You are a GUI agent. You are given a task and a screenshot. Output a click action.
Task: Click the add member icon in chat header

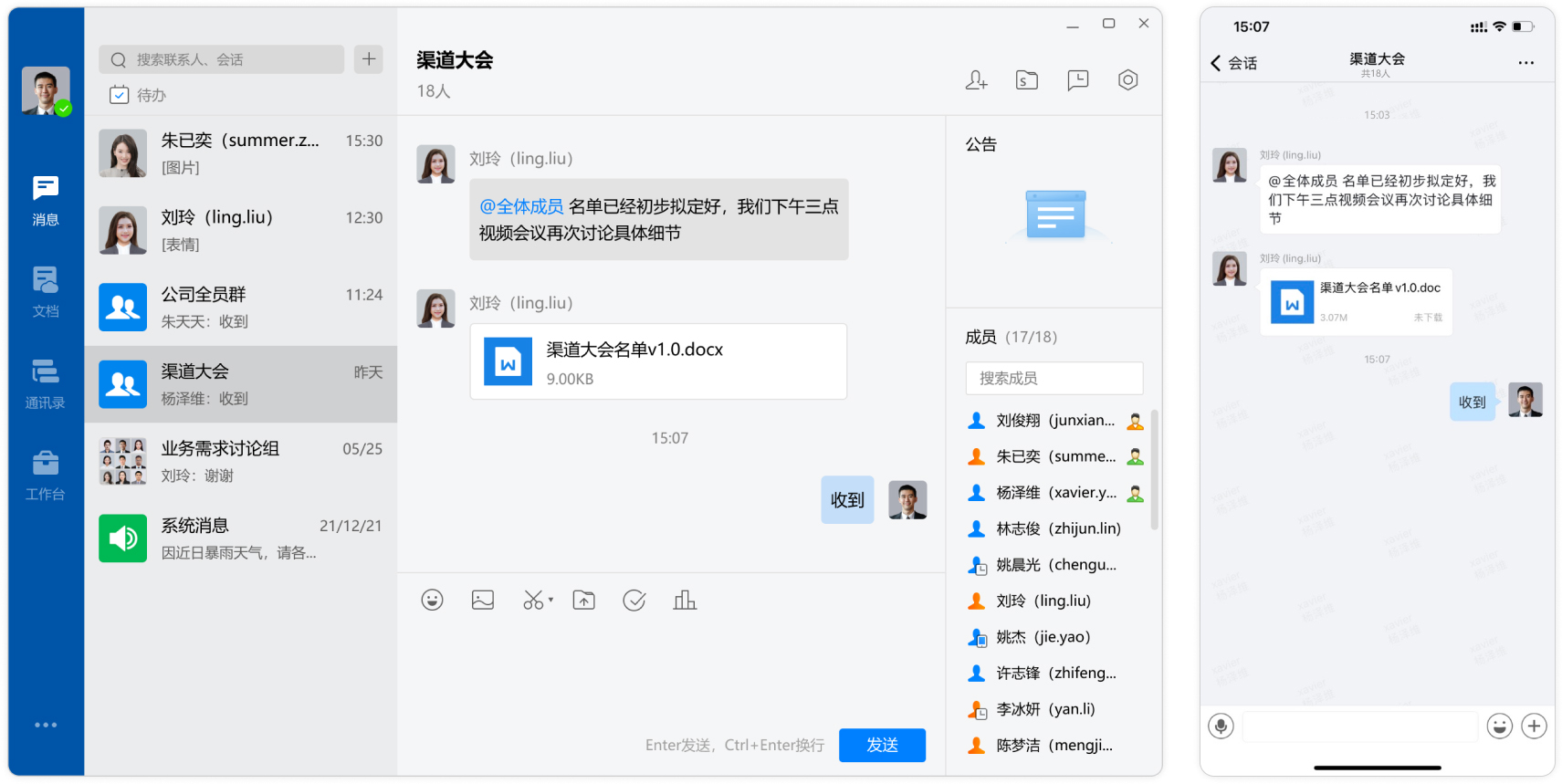976,80
